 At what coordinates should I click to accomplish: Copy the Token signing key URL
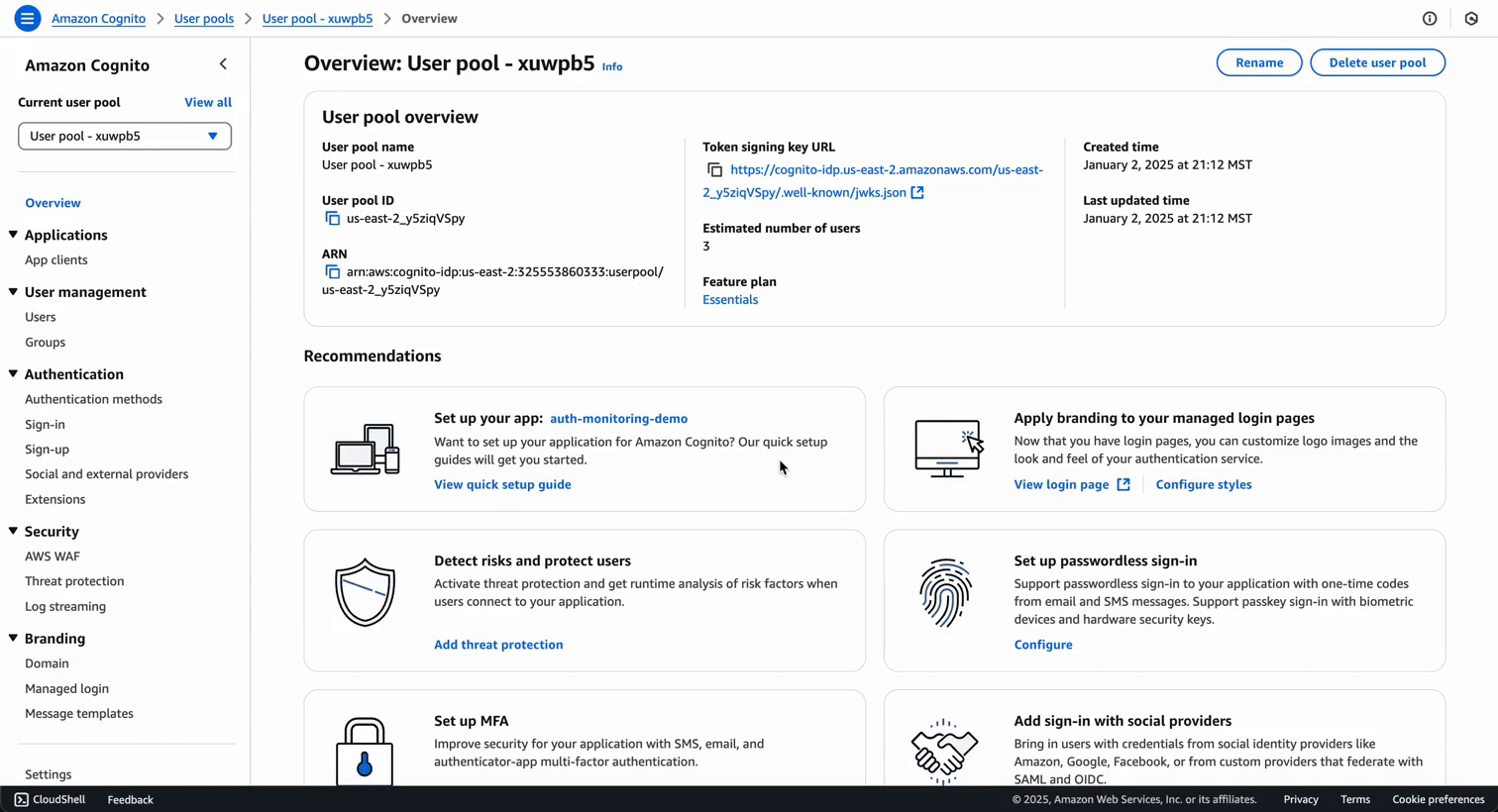tap(715, 169)
